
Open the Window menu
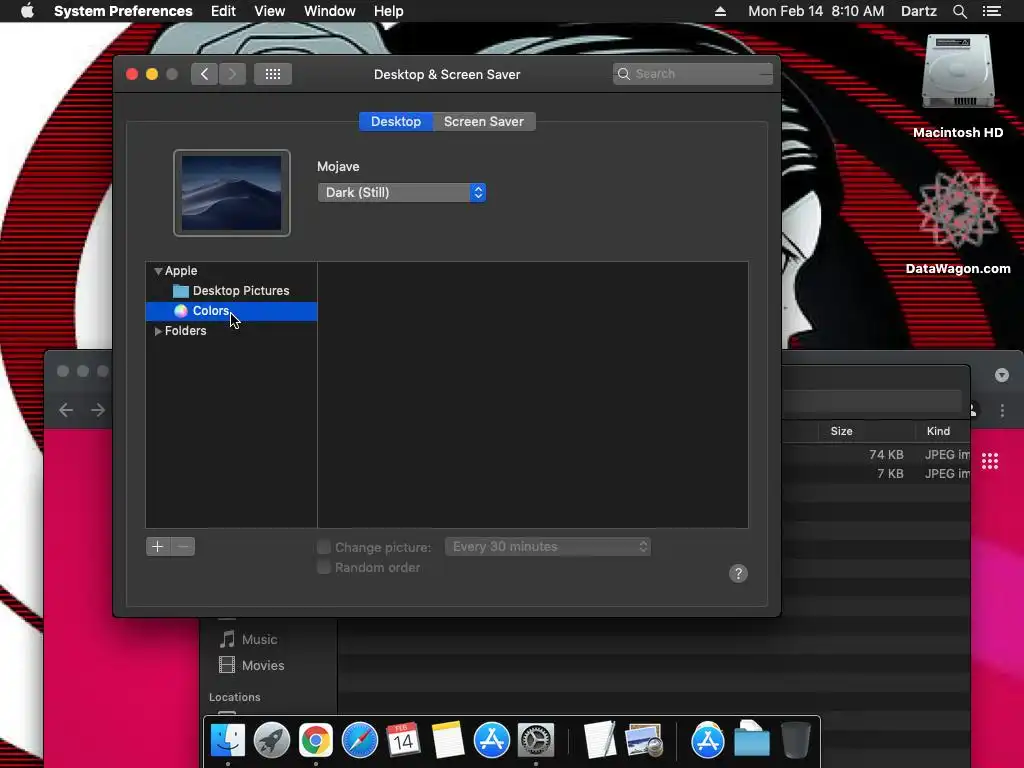[x=330, y=11]
